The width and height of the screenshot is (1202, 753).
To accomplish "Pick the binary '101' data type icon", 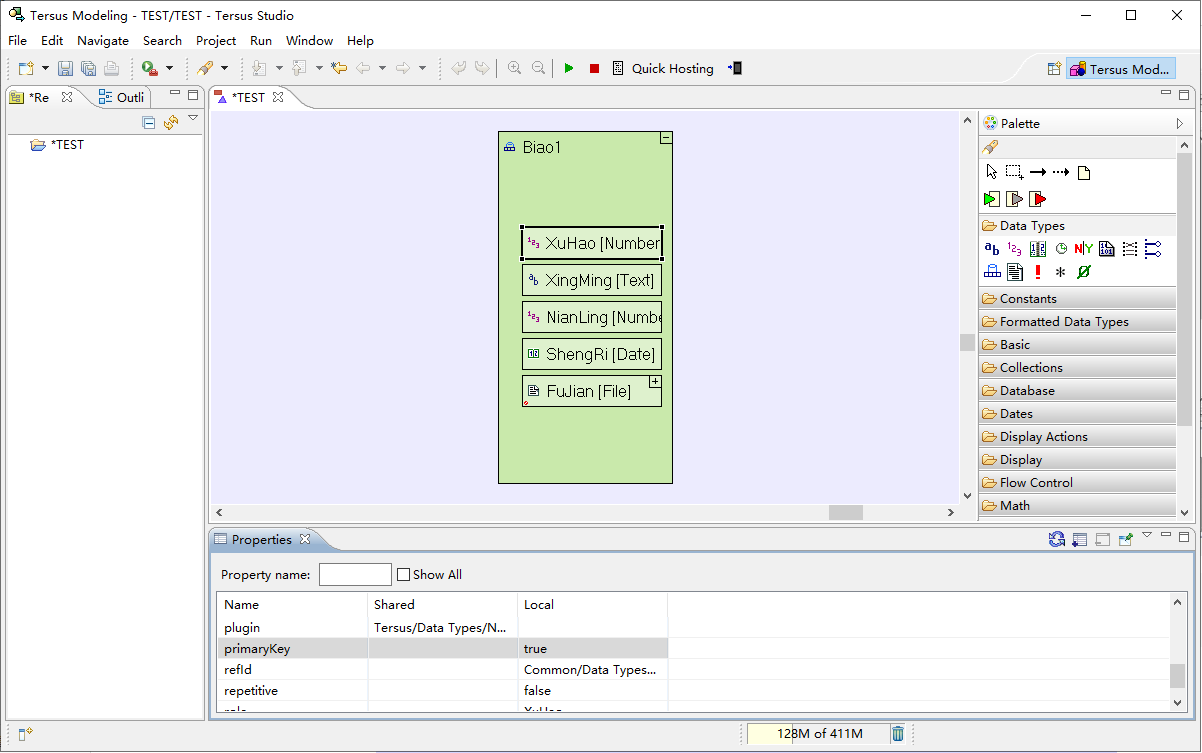I will tap(1107, 249).
